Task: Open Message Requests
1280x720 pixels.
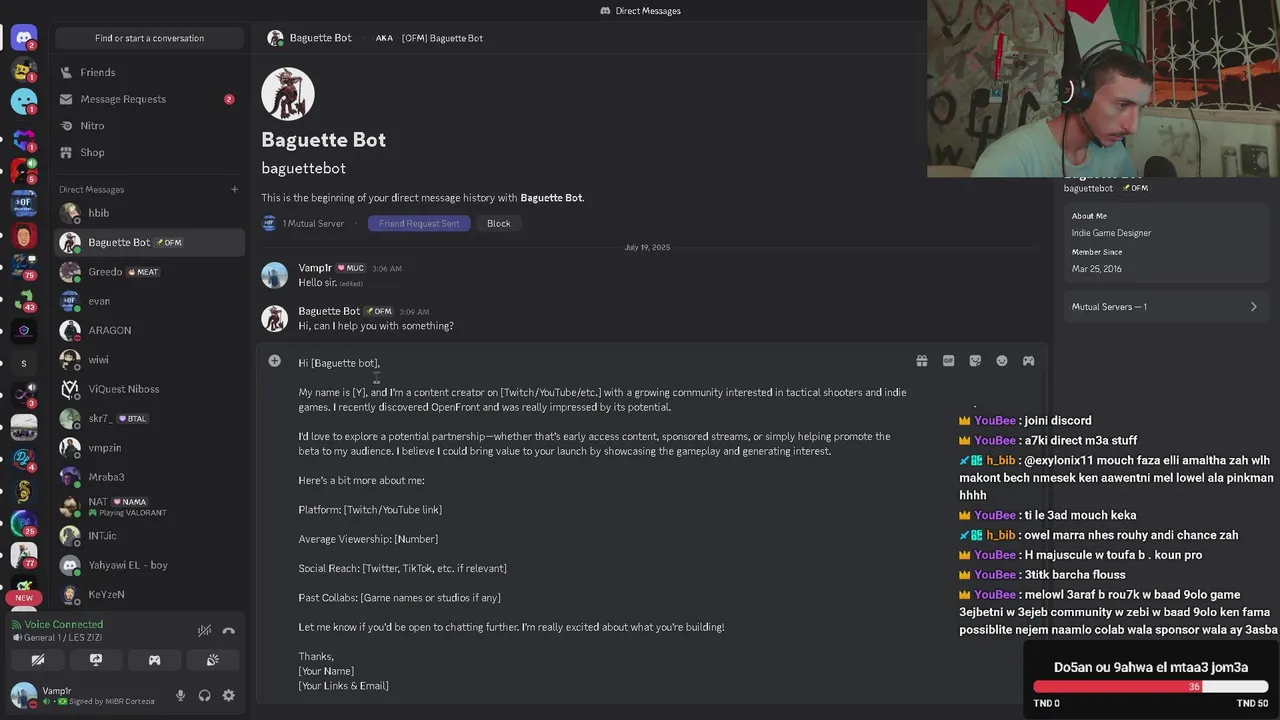Action: [x=122, y=99]
